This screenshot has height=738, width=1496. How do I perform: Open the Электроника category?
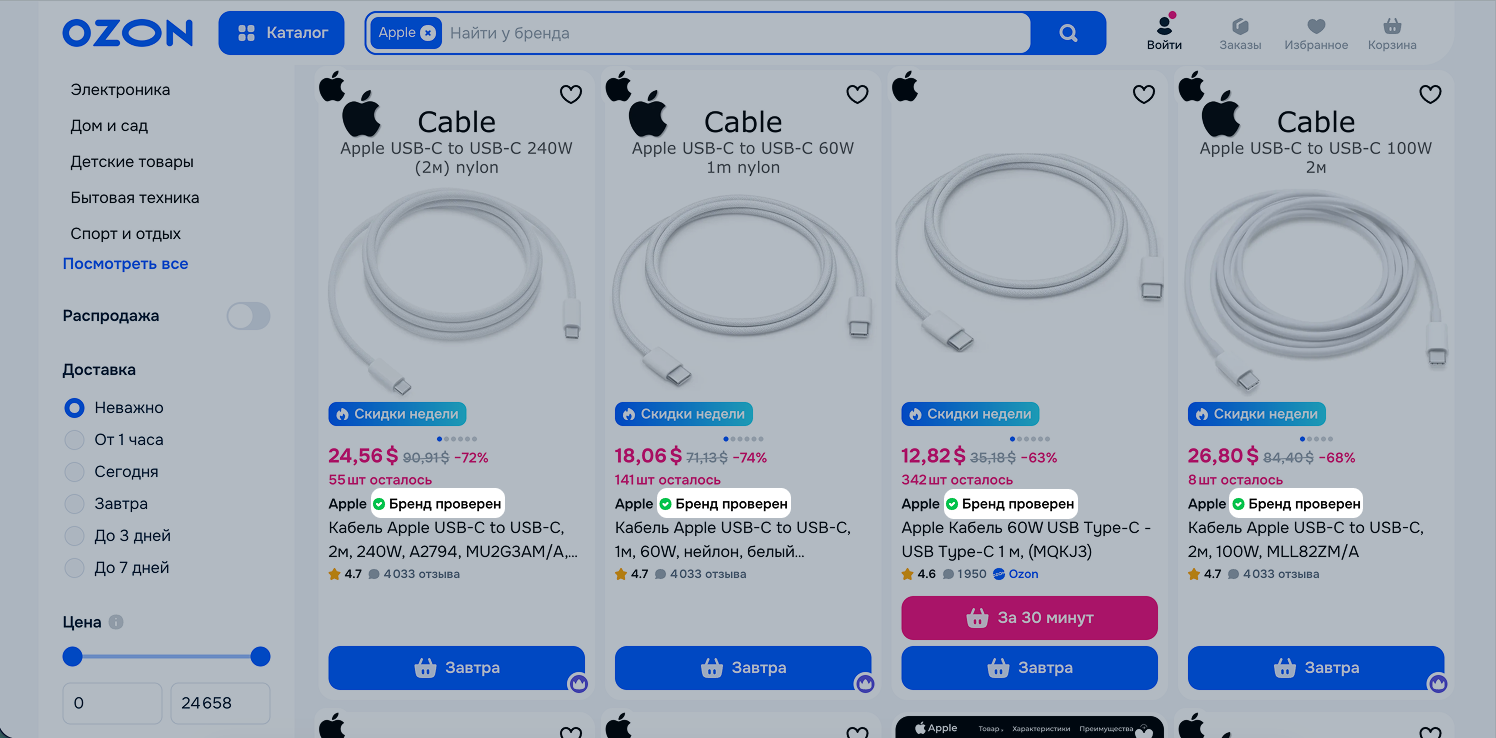[x=120, y=90]
